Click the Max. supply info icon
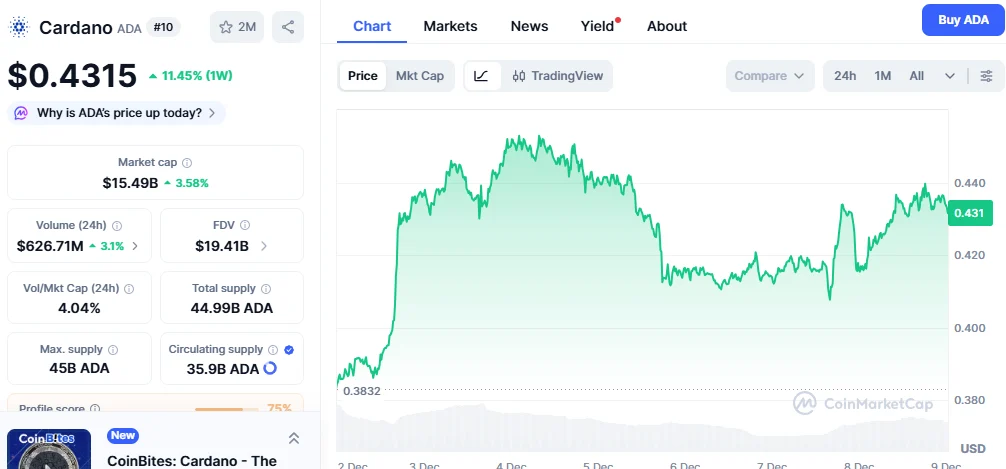This screenshot has width=1006, height=469. coord(112,350)
